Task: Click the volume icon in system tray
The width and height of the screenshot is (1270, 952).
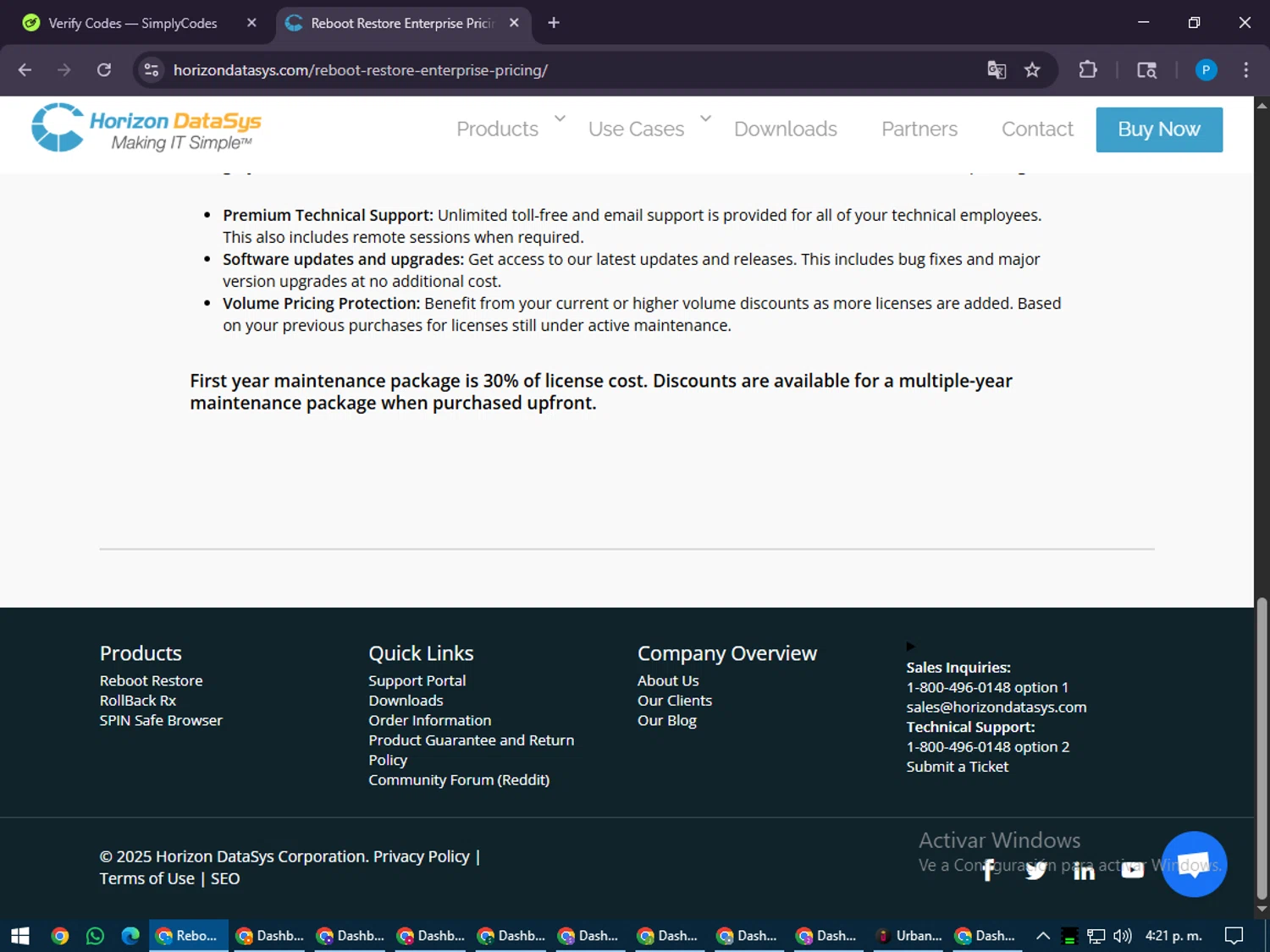Action: (1123, 936)
